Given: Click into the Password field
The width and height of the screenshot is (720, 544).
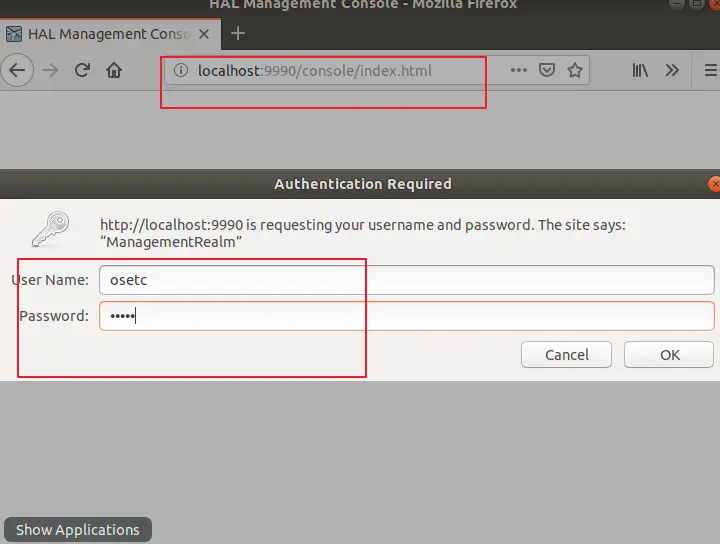Looking at the screenshot, I should (x=406, y=316).
